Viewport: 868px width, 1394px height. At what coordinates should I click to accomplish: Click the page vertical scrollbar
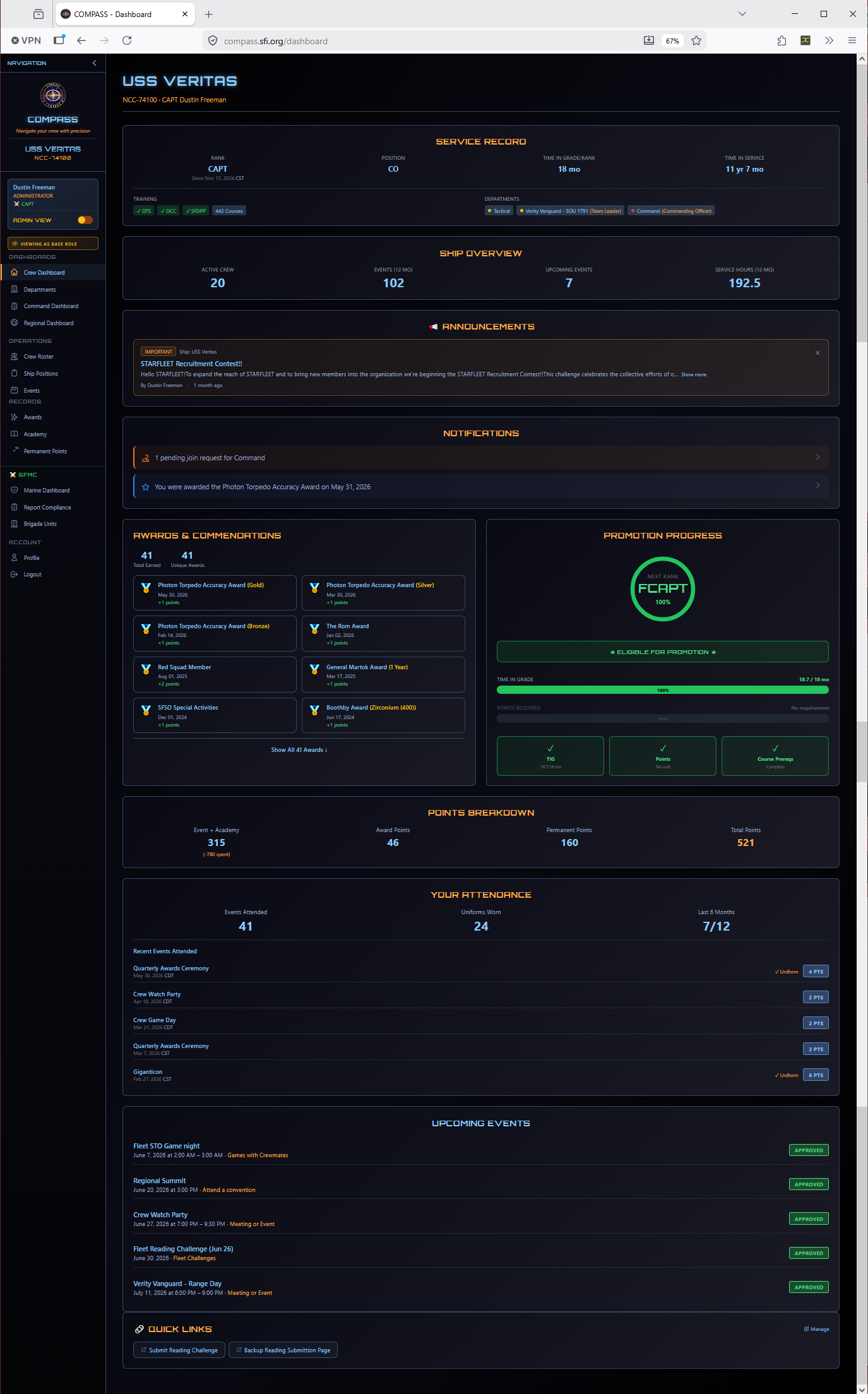coord(862,723)
